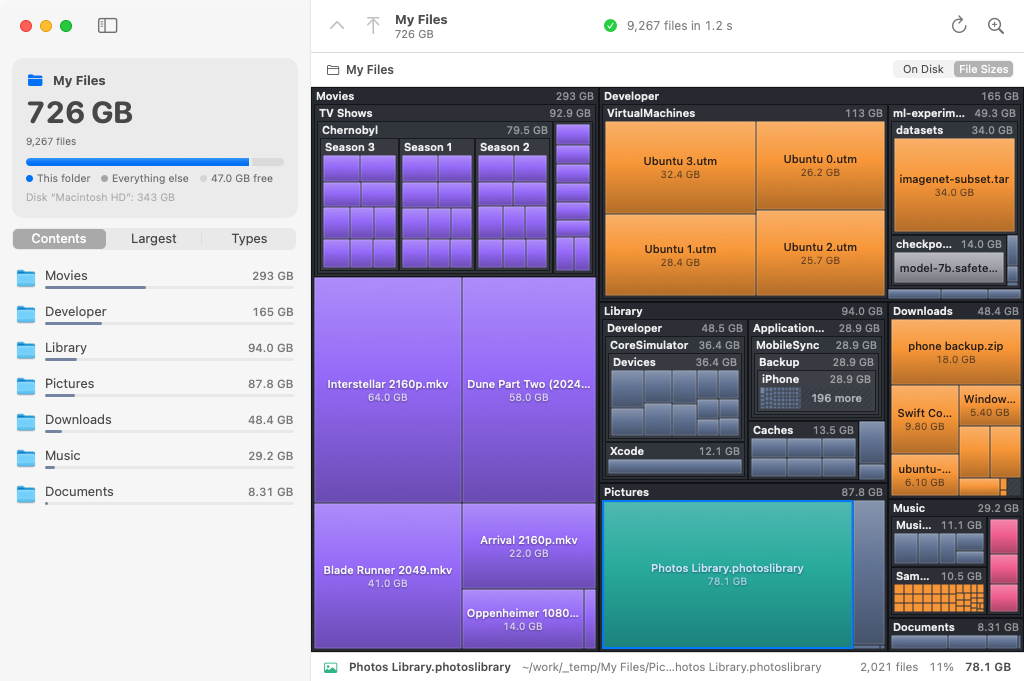Select Oppenheimer 1080 treemap block

pyautogui.click(x=522, y=619)
